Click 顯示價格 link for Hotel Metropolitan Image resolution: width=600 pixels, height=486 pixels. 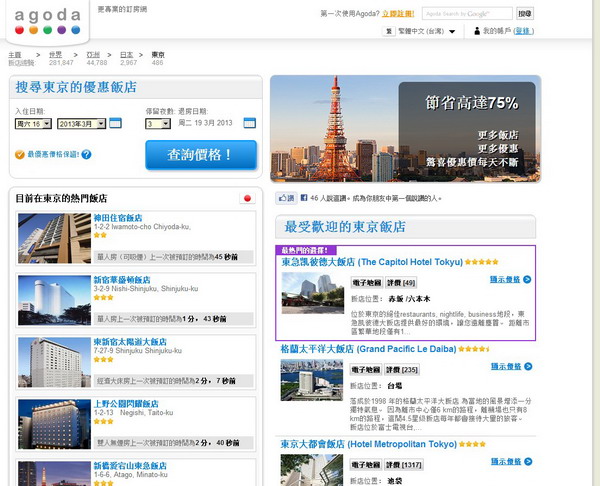[506, 462]
